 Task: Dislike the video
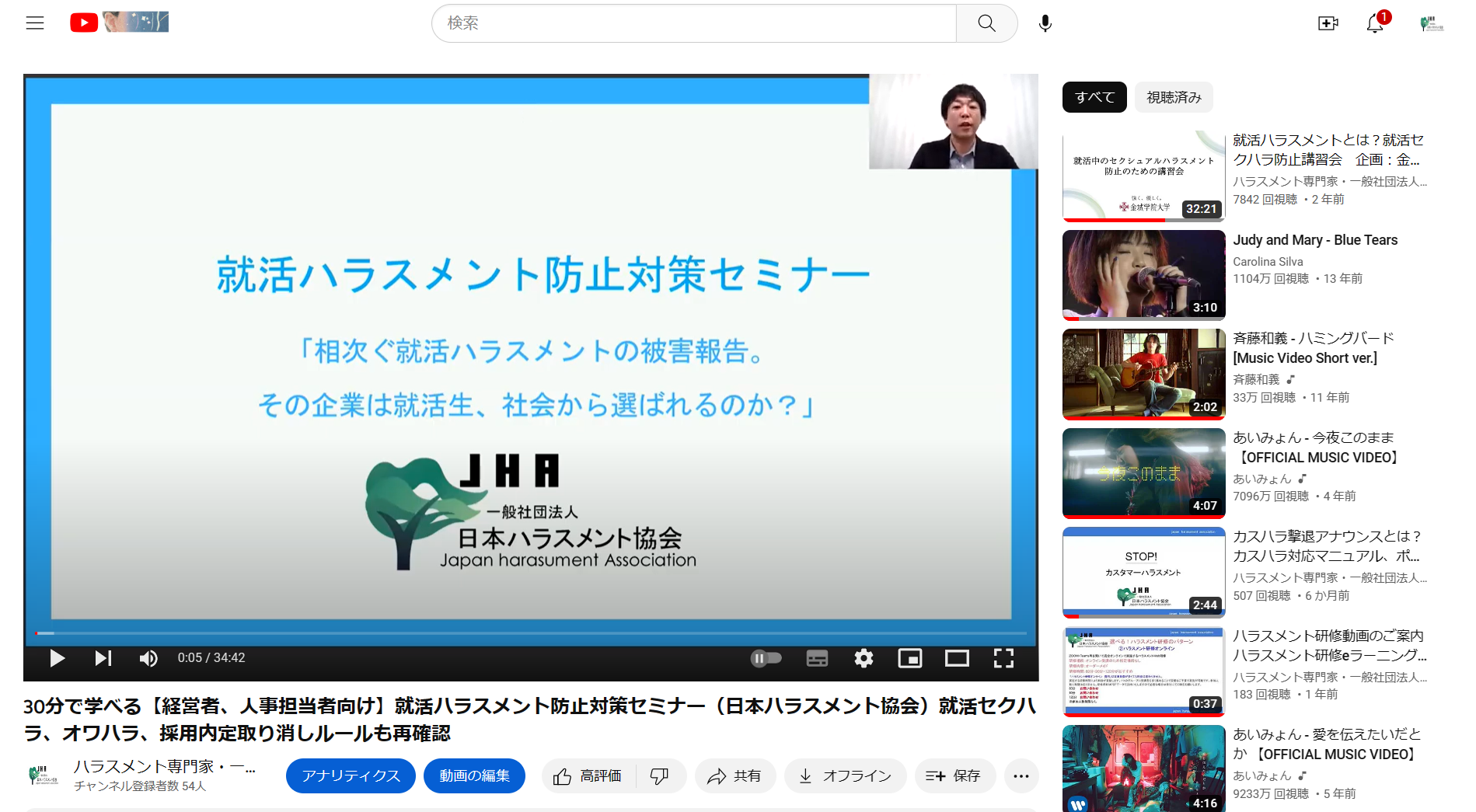pos(660,775)
